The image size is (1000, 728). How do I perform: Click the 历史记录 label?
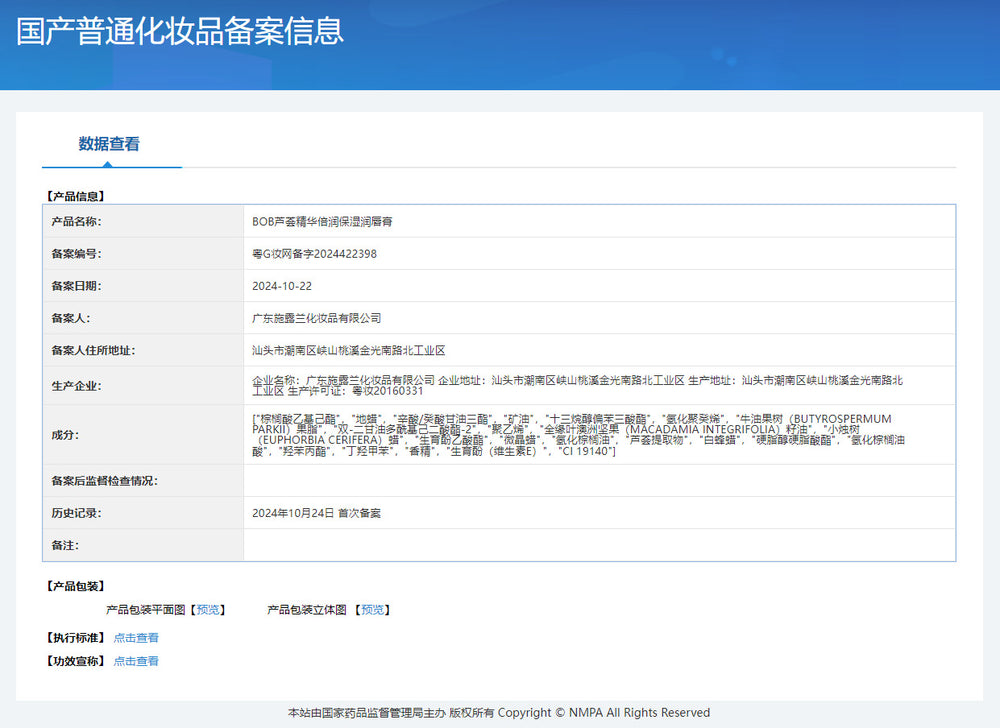(77, 513)
